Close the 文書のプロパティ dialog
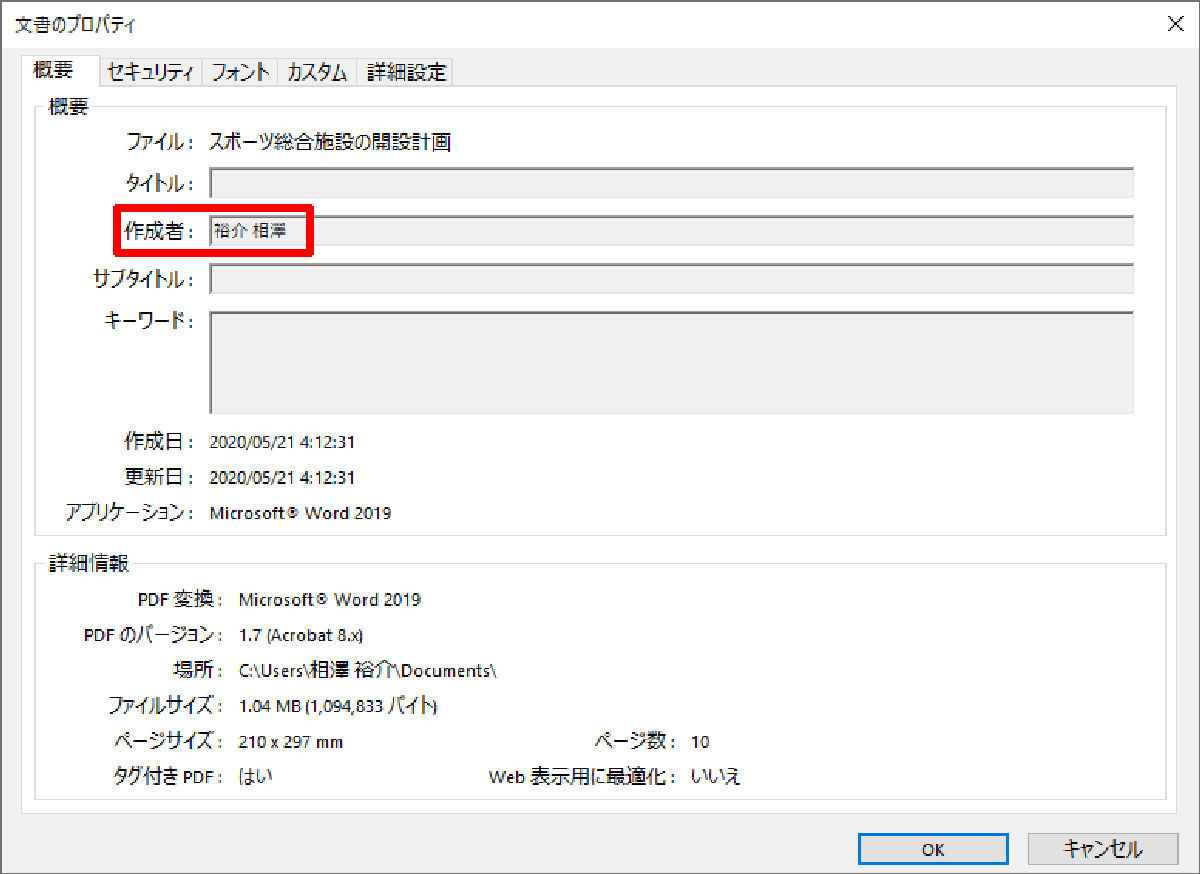This screenshot has height=874, width=1200. tap(1176, 24)
